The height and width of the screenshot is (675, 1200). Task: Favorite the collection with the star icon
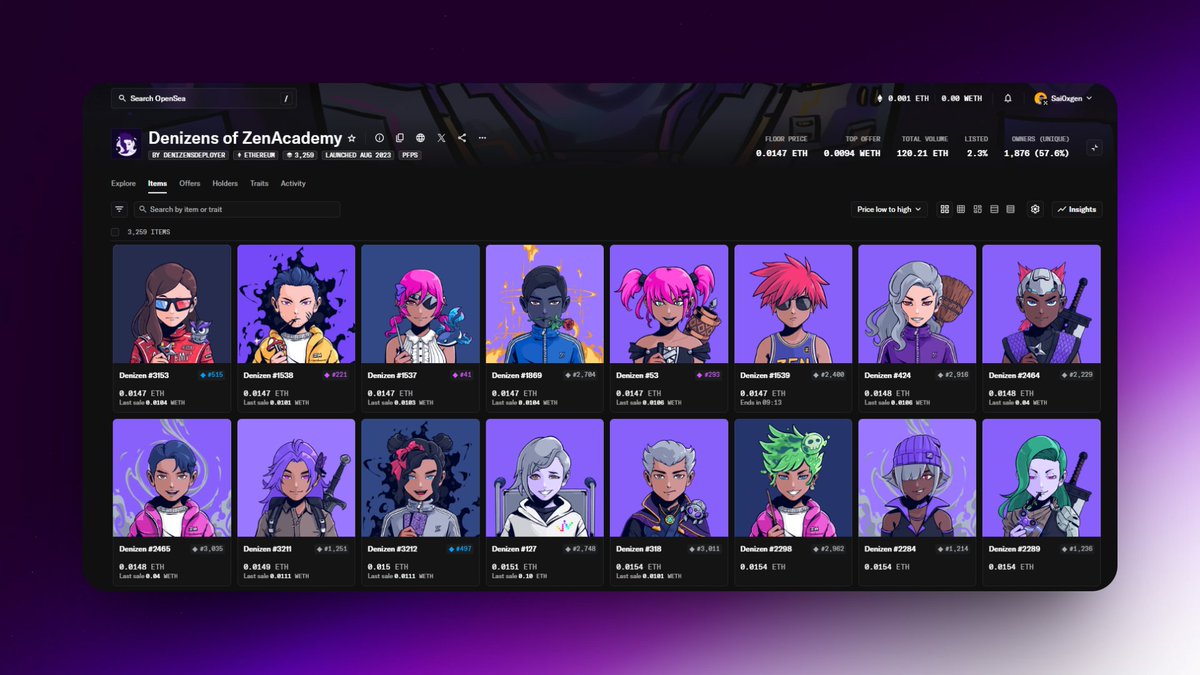click(351, 138)
